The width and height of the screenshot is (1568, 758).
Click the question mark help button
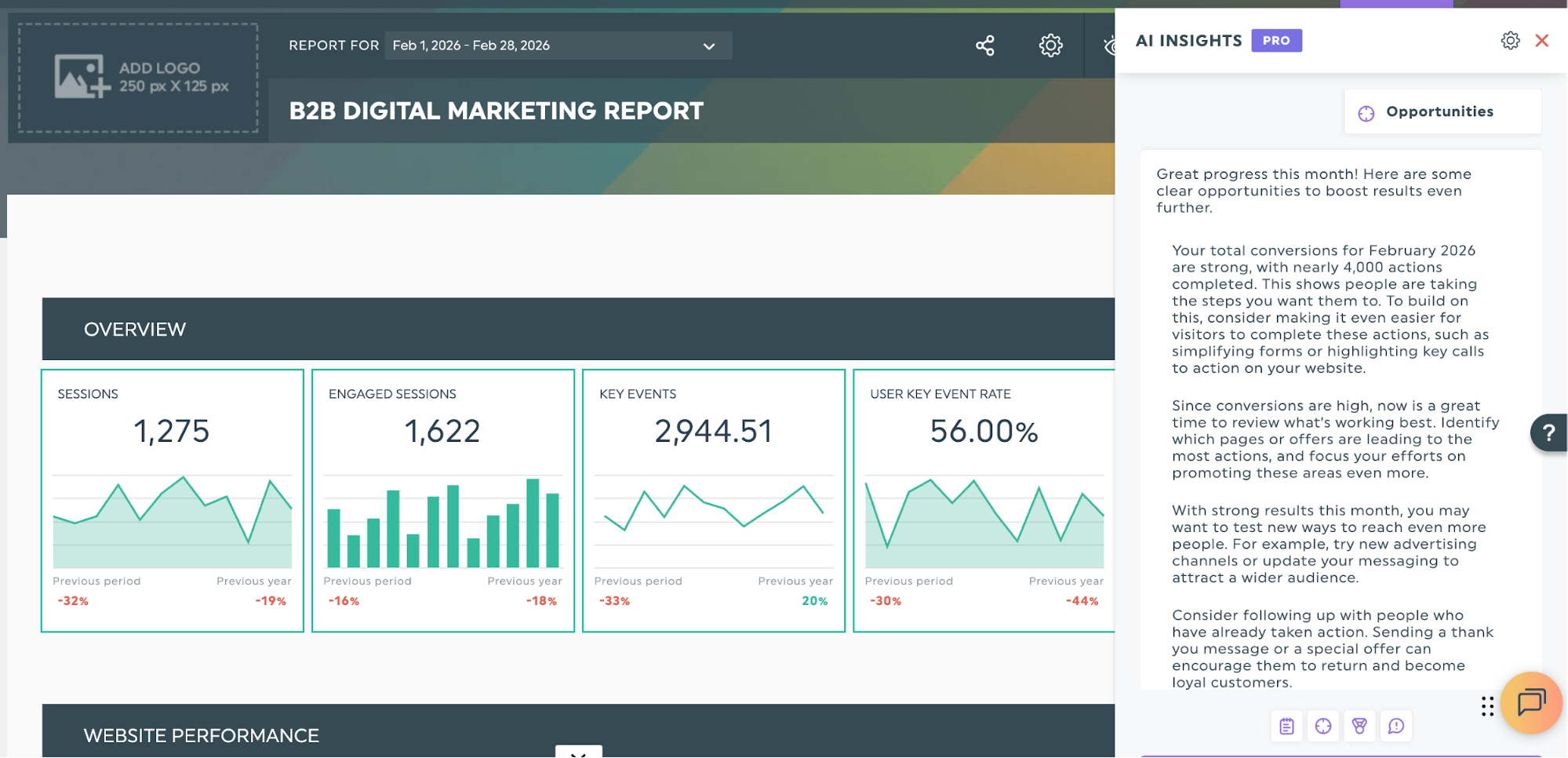tap(1548, 432)
